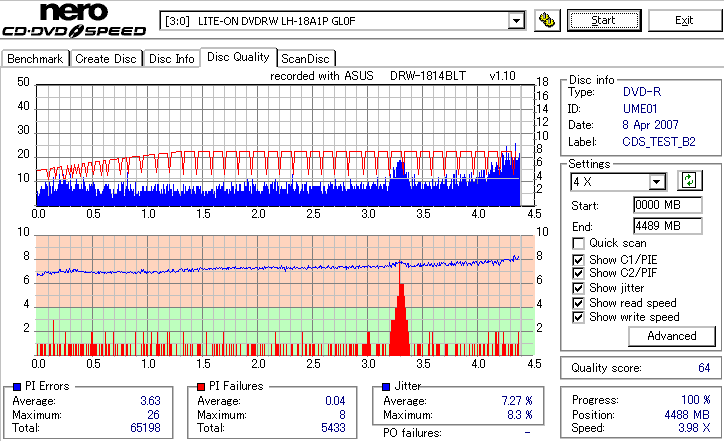Image resolution: width=724 pixels, height=441 pixels.
Task: Click PI Failures total value 5433
Action: pyautogui.click(x=333, y=428)
